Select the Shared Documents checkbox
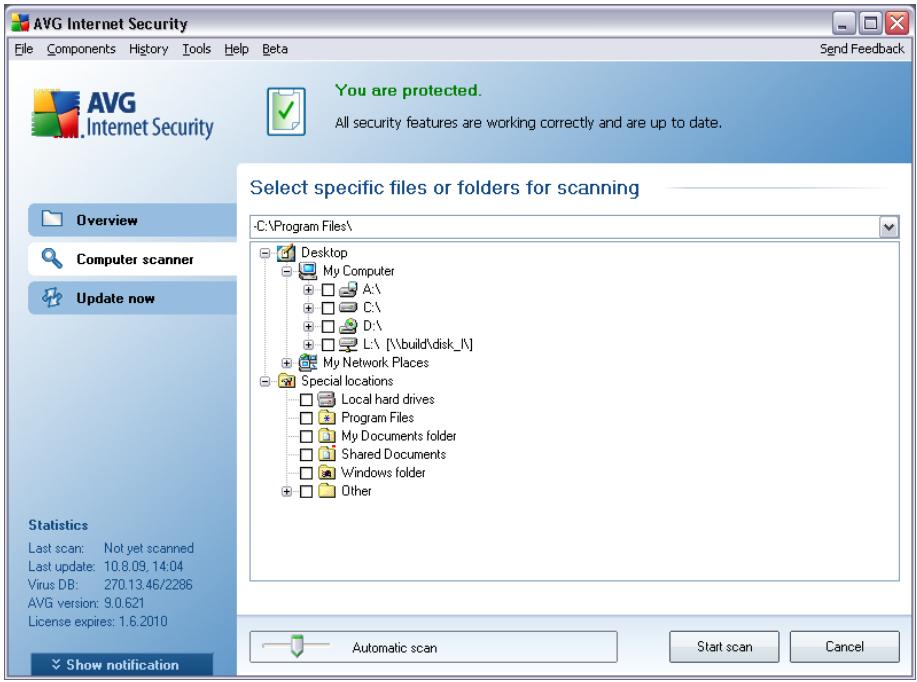The height and width of the screenshot is (682, 917). (306, 454)
